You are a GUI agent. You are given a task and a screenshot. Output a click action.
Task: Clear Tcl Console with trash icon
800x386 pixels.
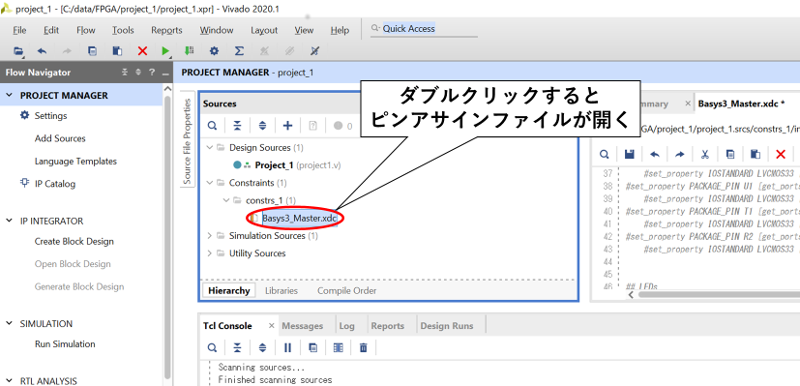(363, 348)
